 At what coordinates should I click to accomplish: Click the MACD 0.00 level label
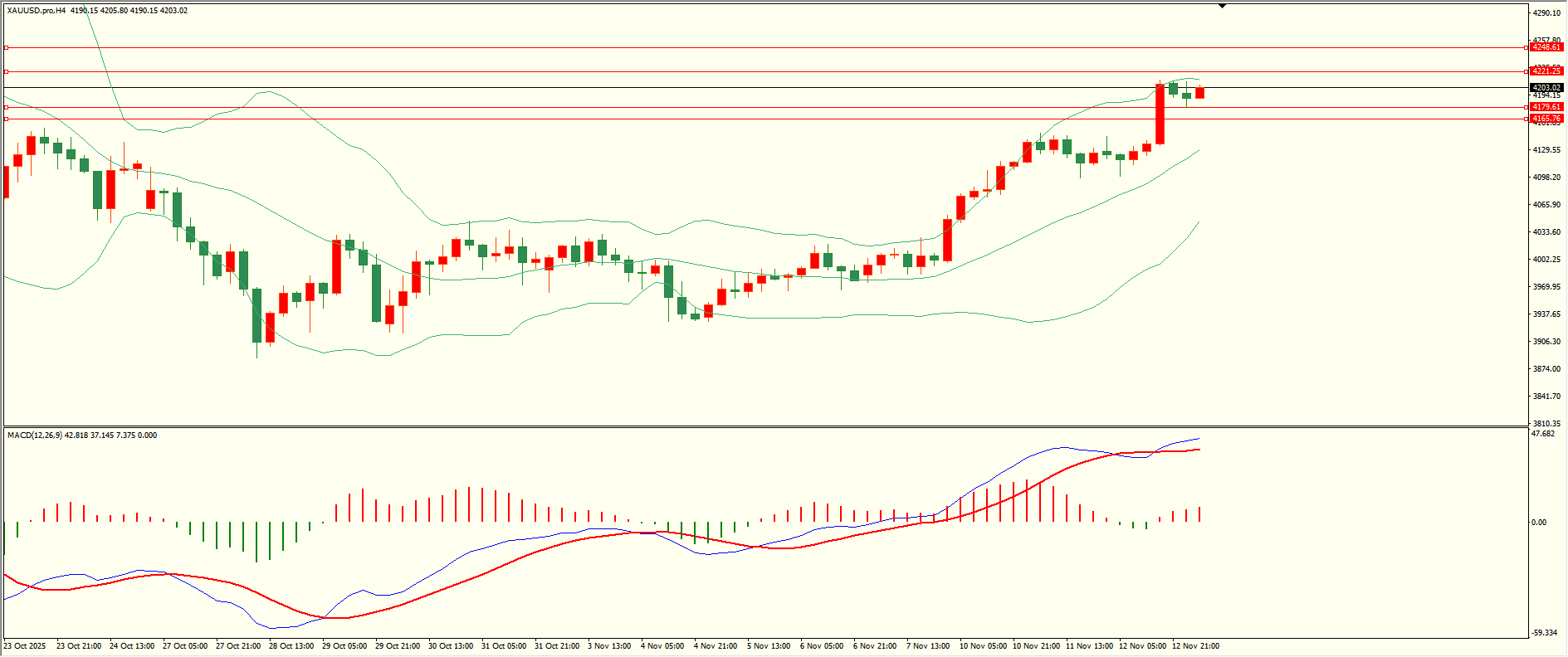tap(1539, 523)
